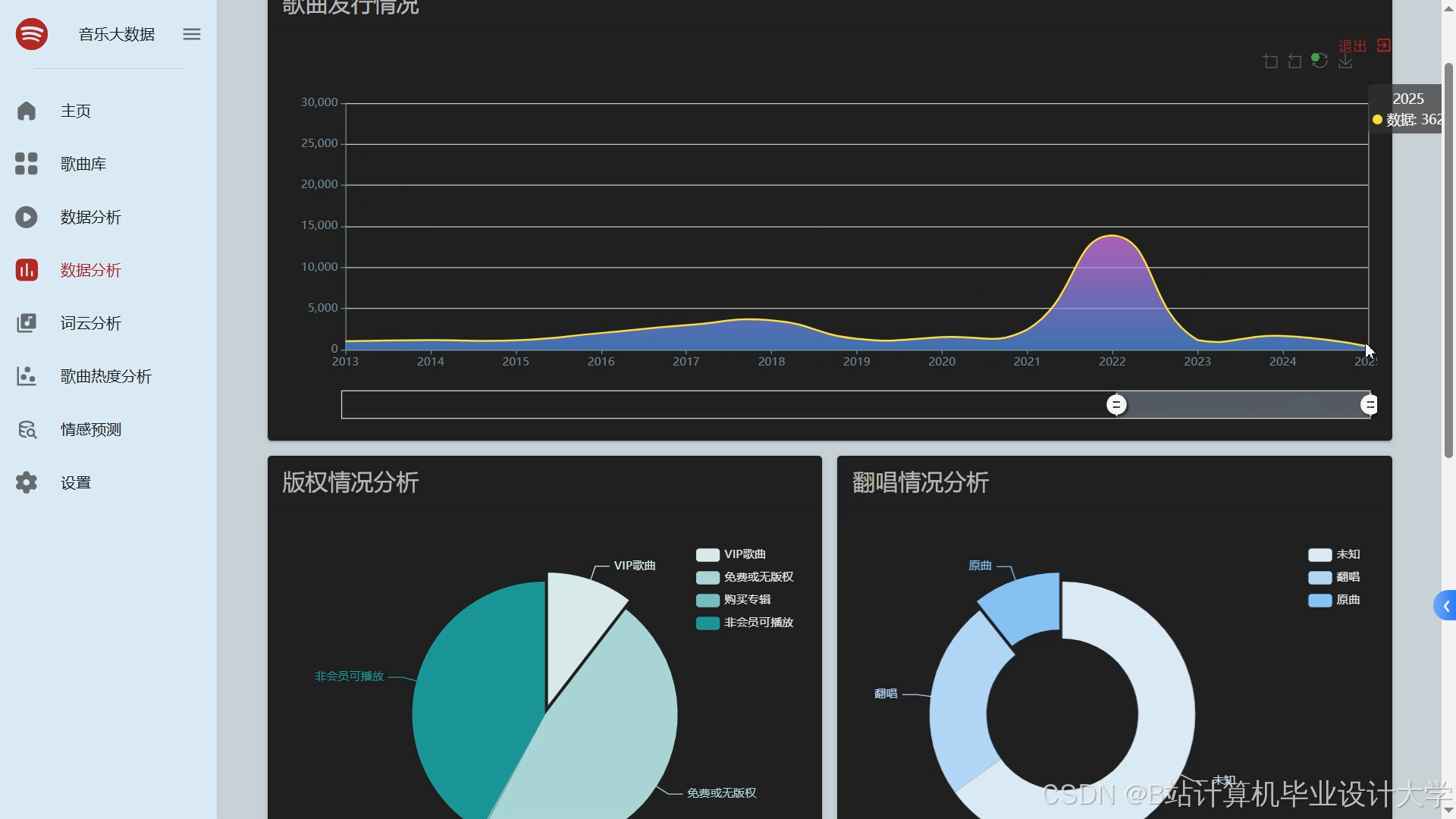This screenshot has height=819, width=1456.
Task: Click the red logout arrow icon
Action: point(1384,45)
